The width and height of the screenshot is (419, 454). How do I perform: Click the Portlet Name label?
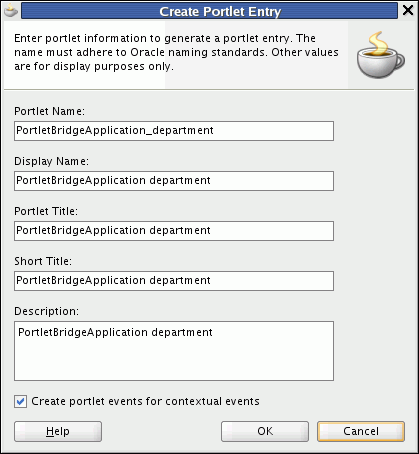pos(49,111)
